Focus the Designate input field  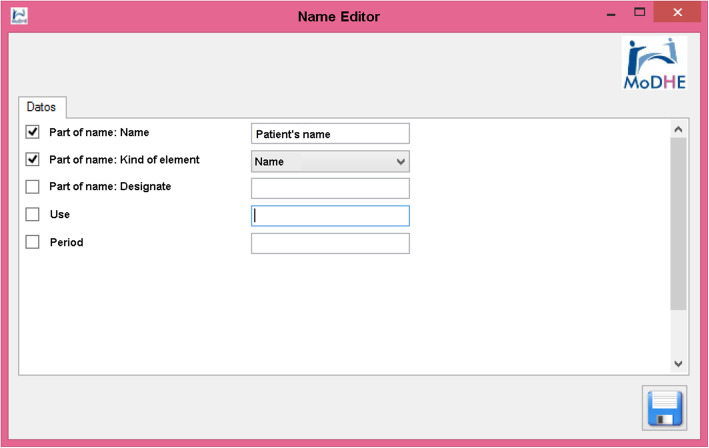click(330, 188)
